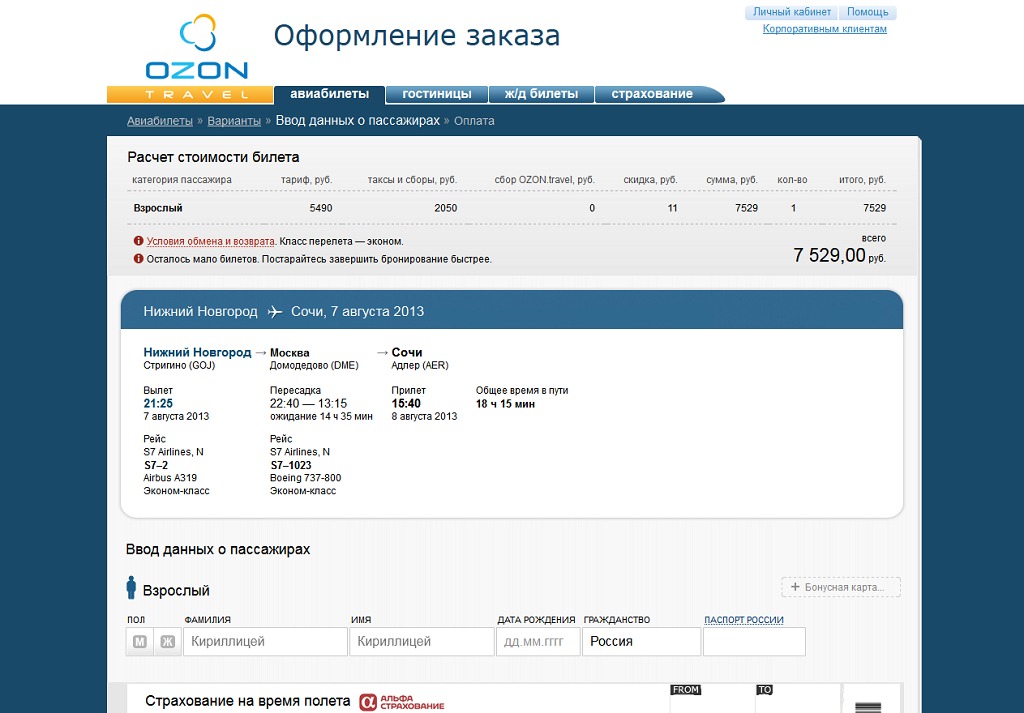Click the Фамилия input field
1024x713 pixels.
pyautogui.click(x=265, y=641)
